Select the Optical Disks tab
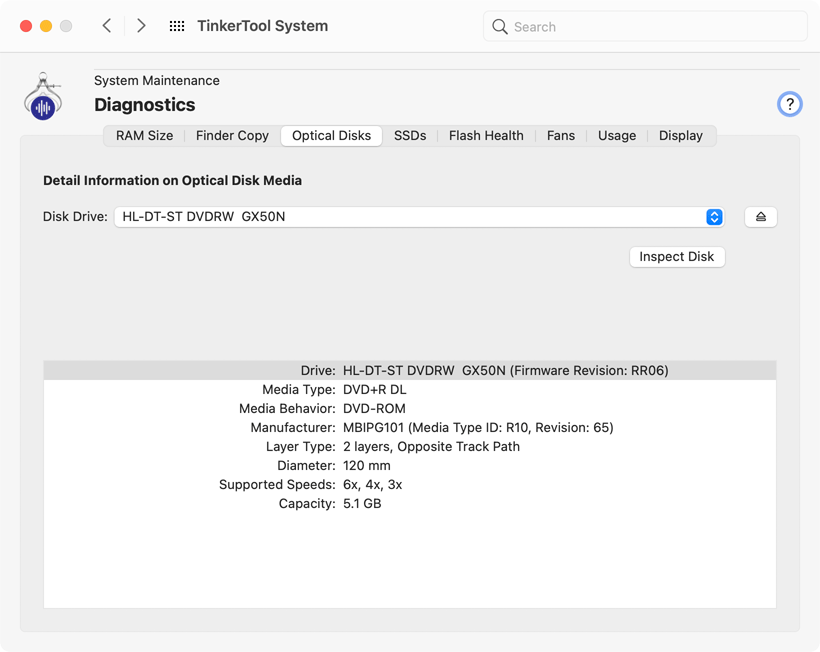Viewport: 820px width, 652px height. pos(332,136)
